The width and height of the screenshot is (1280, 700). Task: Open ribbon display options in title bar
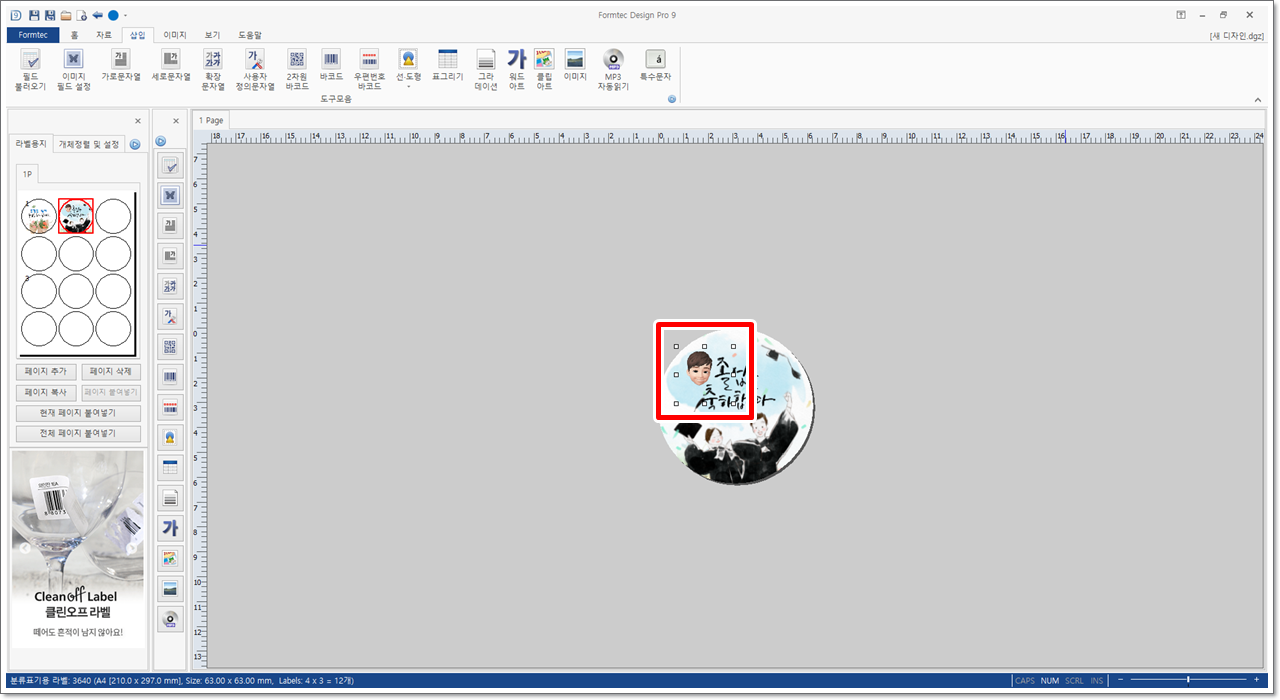point(1181,15)
